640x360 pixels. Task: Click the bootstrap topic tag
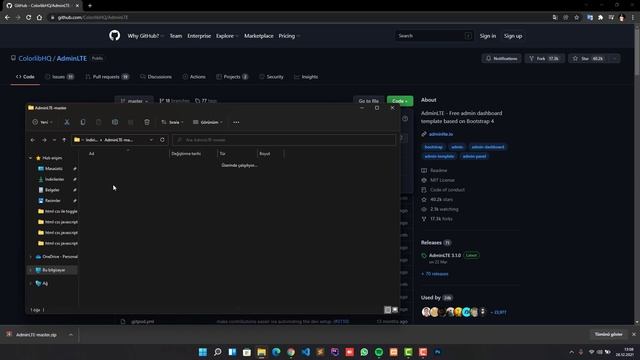pos(433,147)
